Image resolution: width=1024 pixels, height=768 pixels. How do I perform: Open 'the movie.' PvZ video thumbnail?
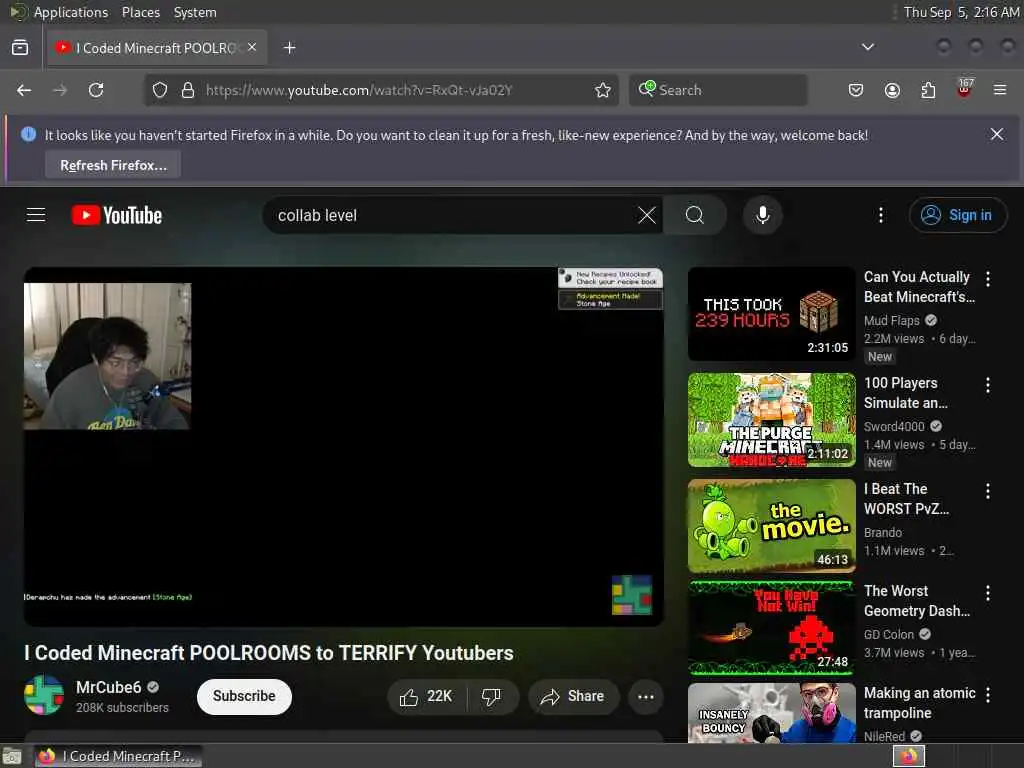point(771,526)
